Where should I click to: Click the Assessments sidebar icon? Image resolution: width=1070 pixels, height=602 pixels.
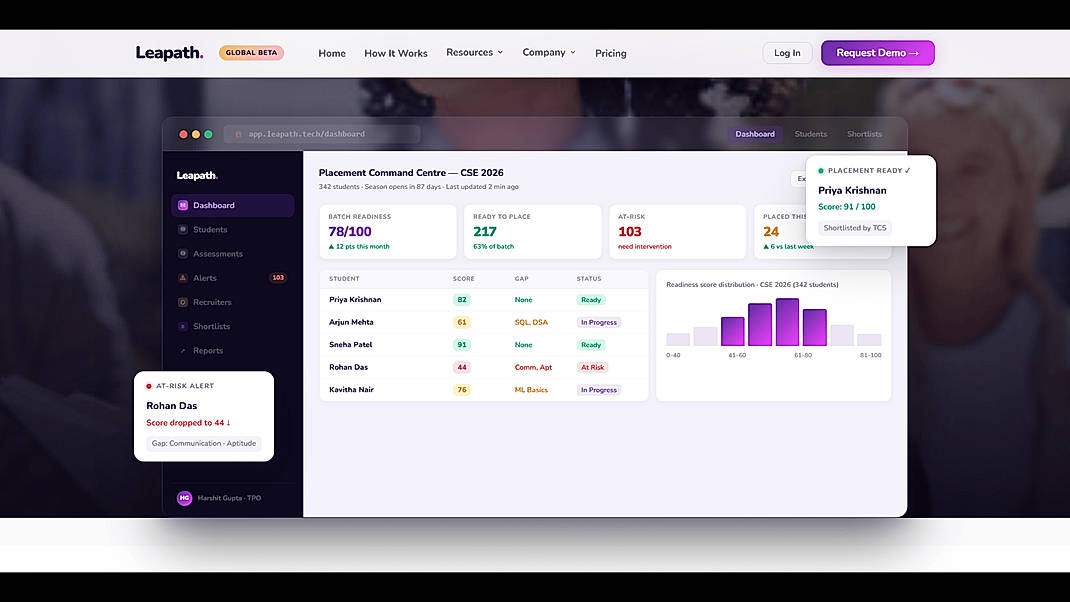[x=183, y=254]
